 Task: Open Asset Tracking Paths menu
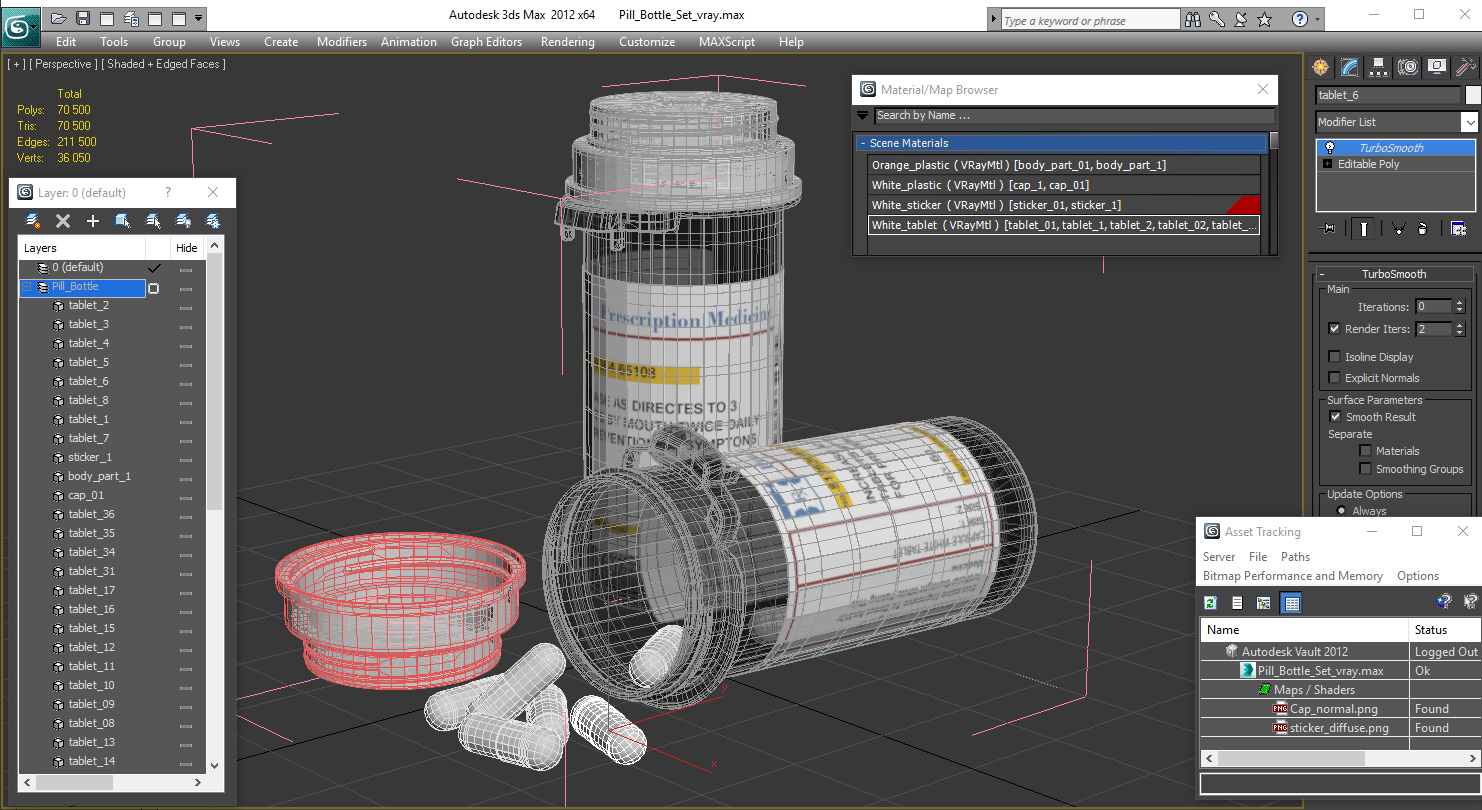point(1295,557)
